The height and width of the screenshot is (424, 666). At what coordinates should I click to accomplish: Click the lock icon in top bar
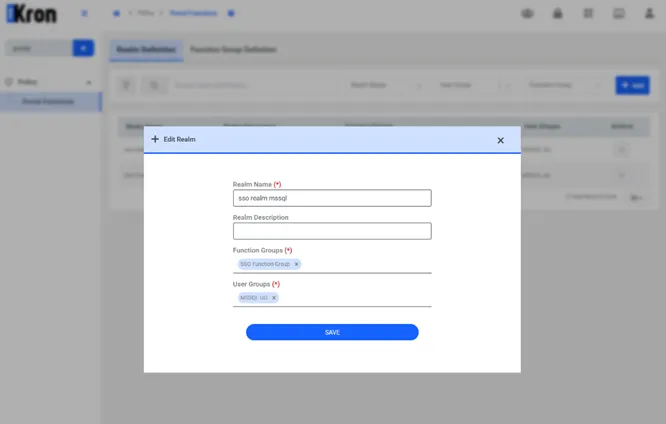pos(558,14)
